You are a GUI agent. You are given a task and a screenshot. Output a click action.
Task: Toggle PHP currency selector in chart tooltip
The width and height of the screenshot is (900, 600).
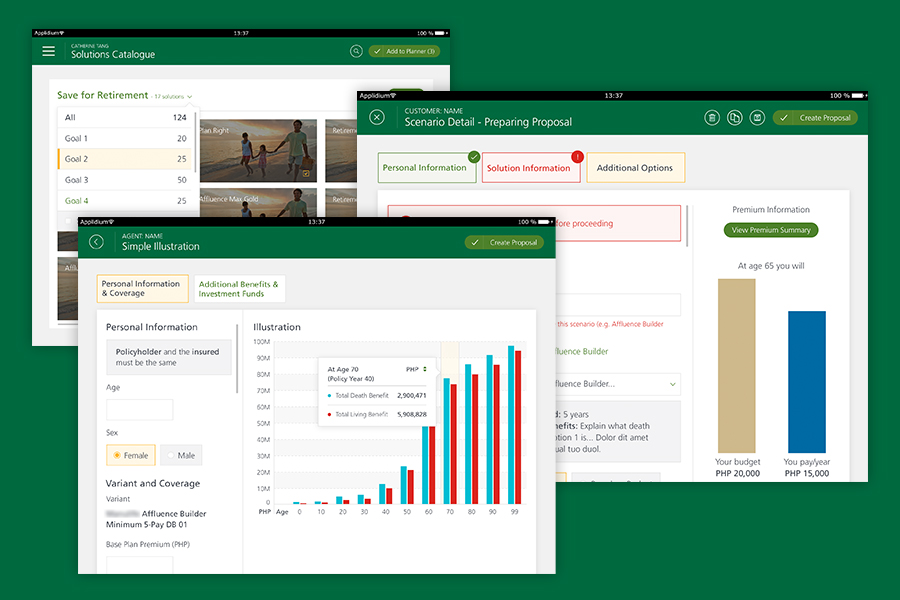point(417,369)
